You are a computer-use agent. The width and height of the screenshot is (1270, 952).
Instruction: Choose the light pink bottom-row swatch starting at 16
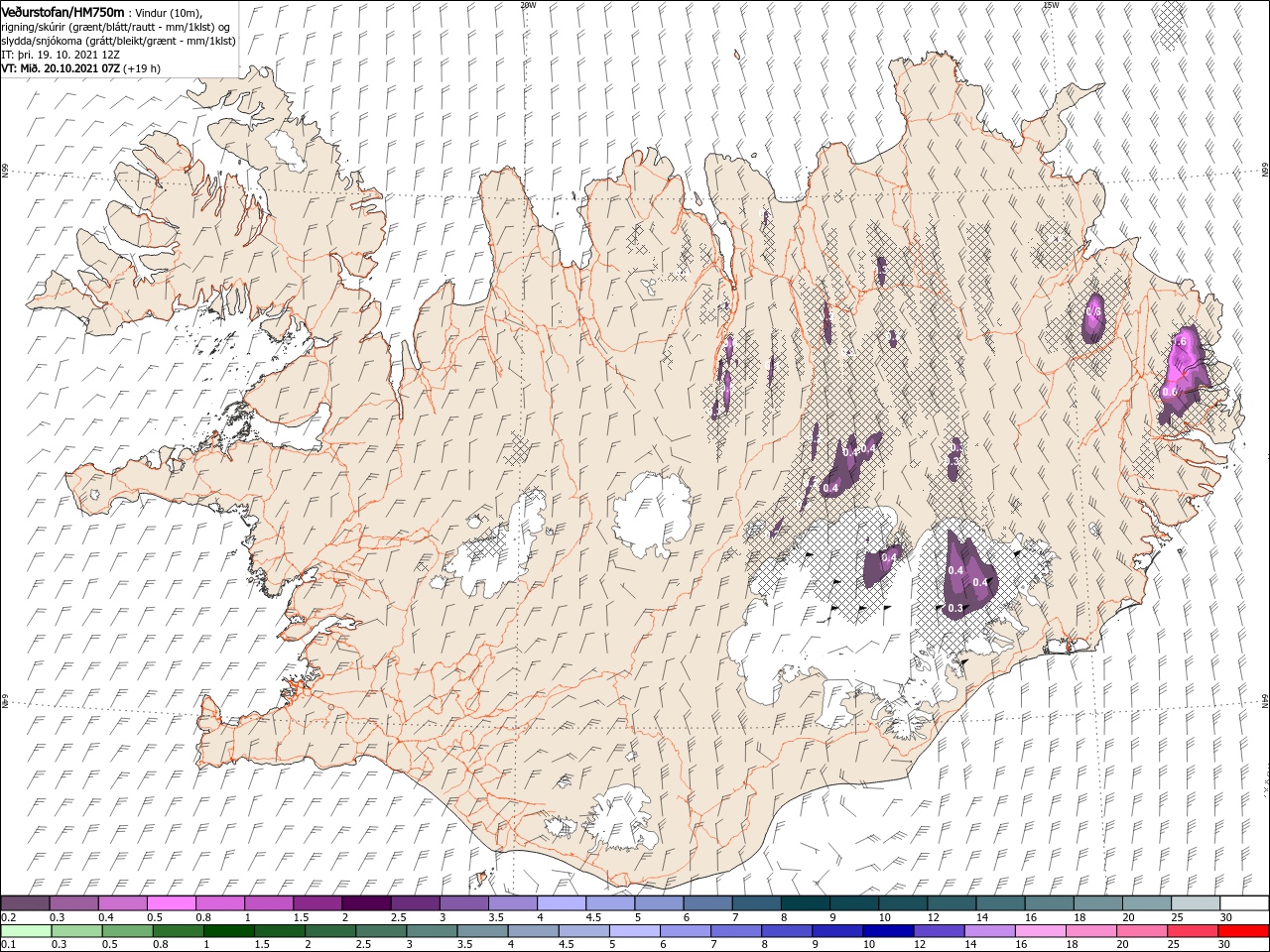1040,931
